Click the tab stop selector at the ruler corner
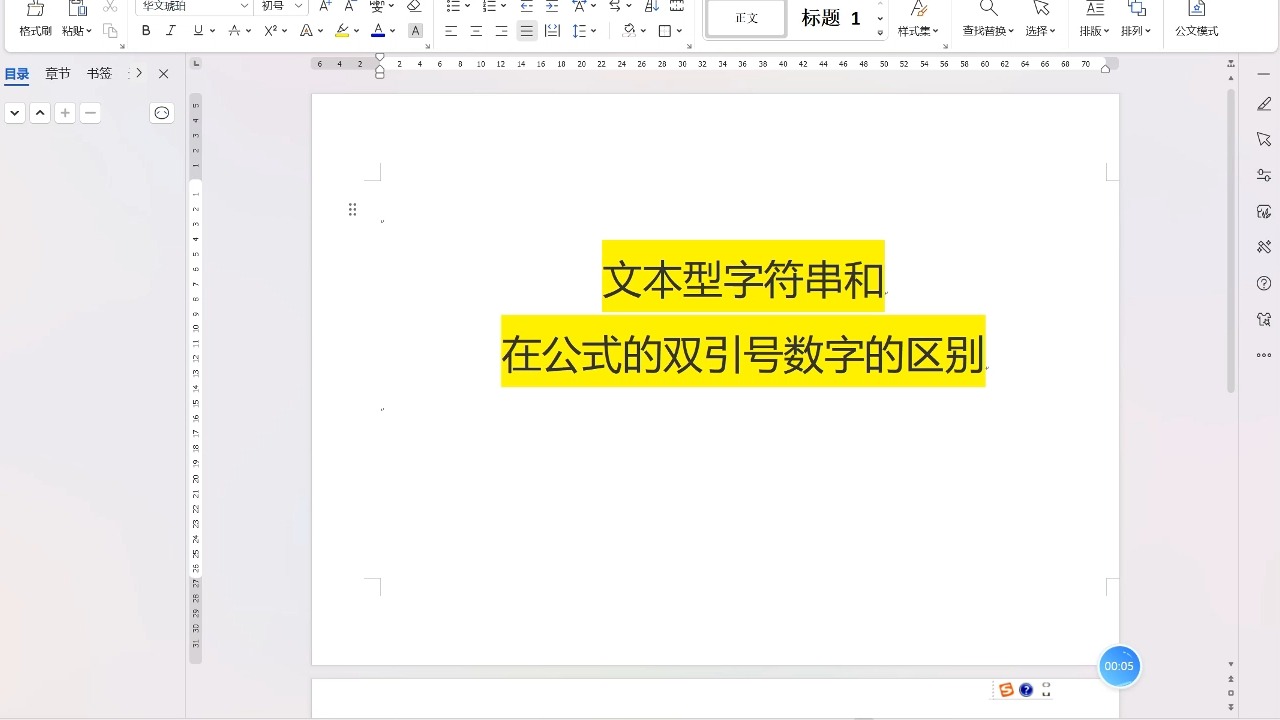The image size is (1280, 720). [196, 64]
